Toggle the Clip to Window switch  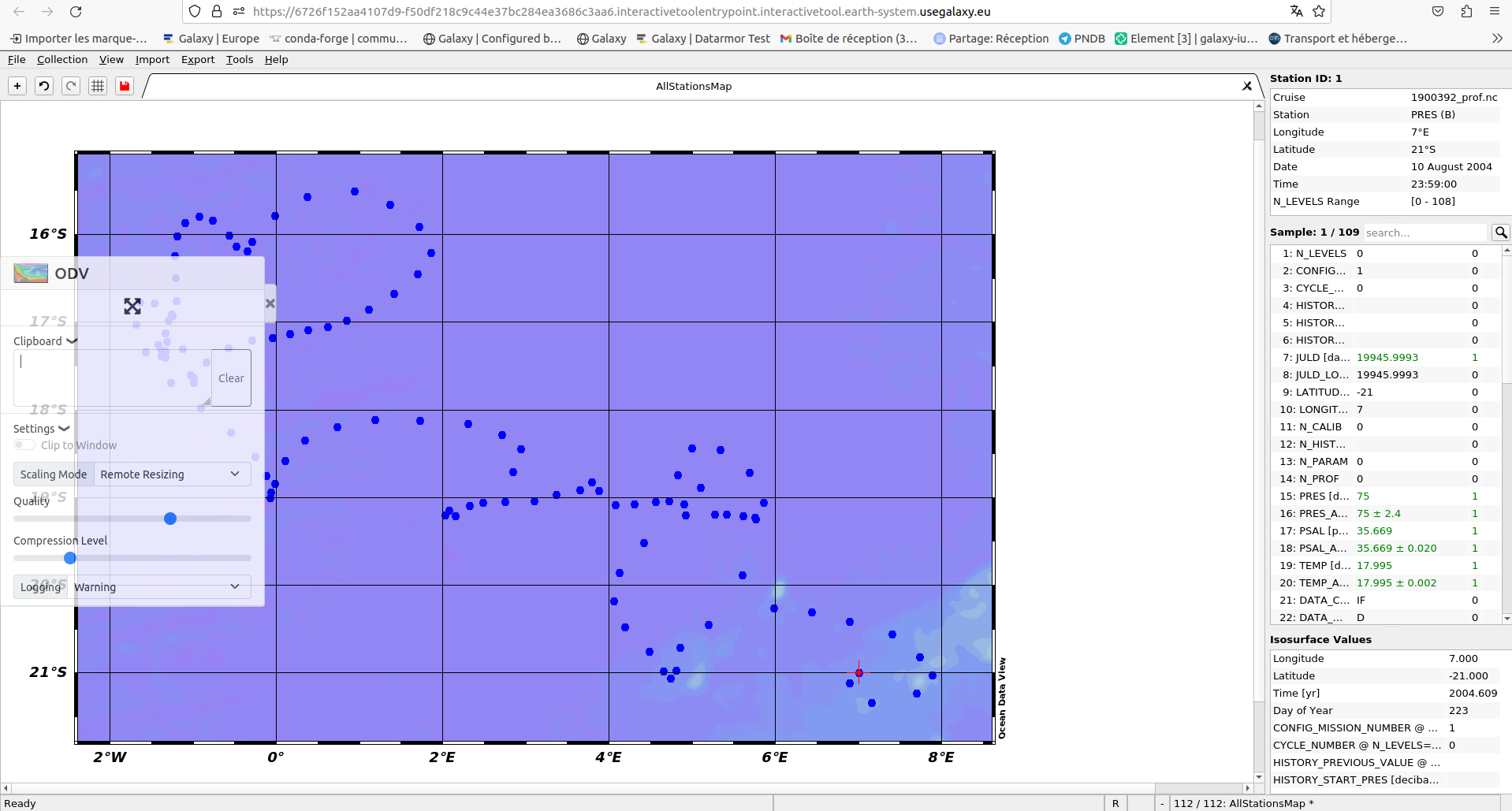point(24,445)
